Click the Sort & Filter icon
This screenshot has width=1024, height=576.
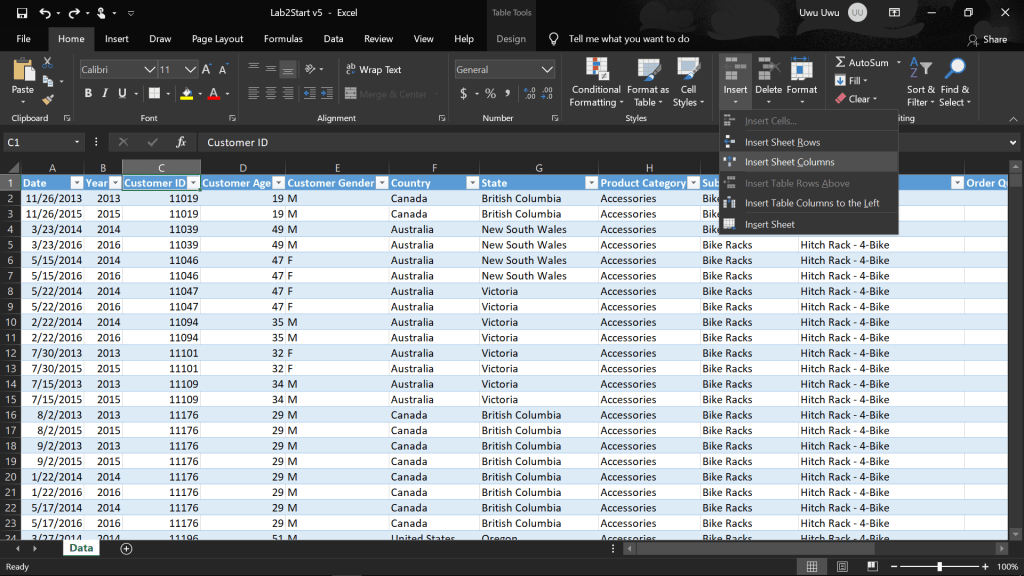tap(920, 81)
